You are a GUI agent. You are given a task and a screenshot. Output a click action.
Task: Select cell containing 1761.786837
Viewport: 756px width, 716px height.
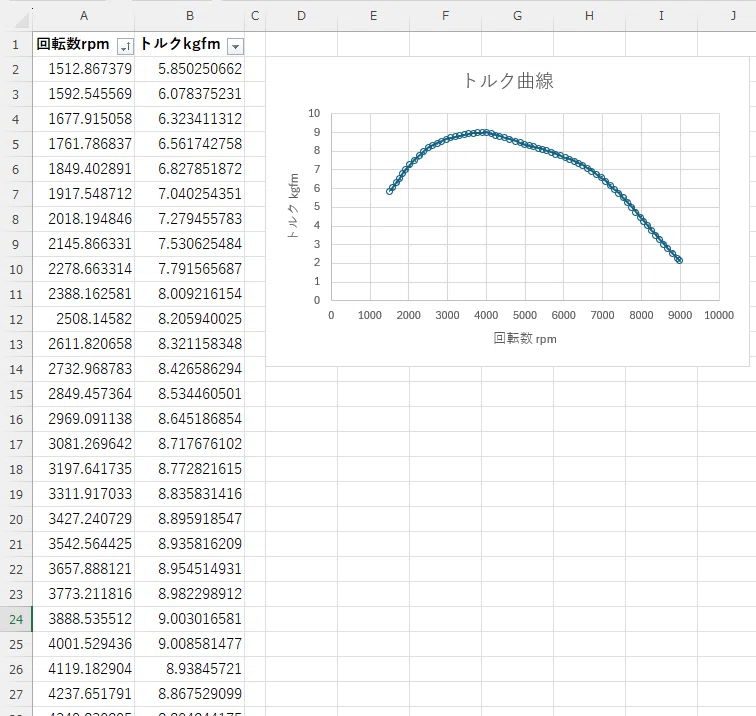pos(84,144)
